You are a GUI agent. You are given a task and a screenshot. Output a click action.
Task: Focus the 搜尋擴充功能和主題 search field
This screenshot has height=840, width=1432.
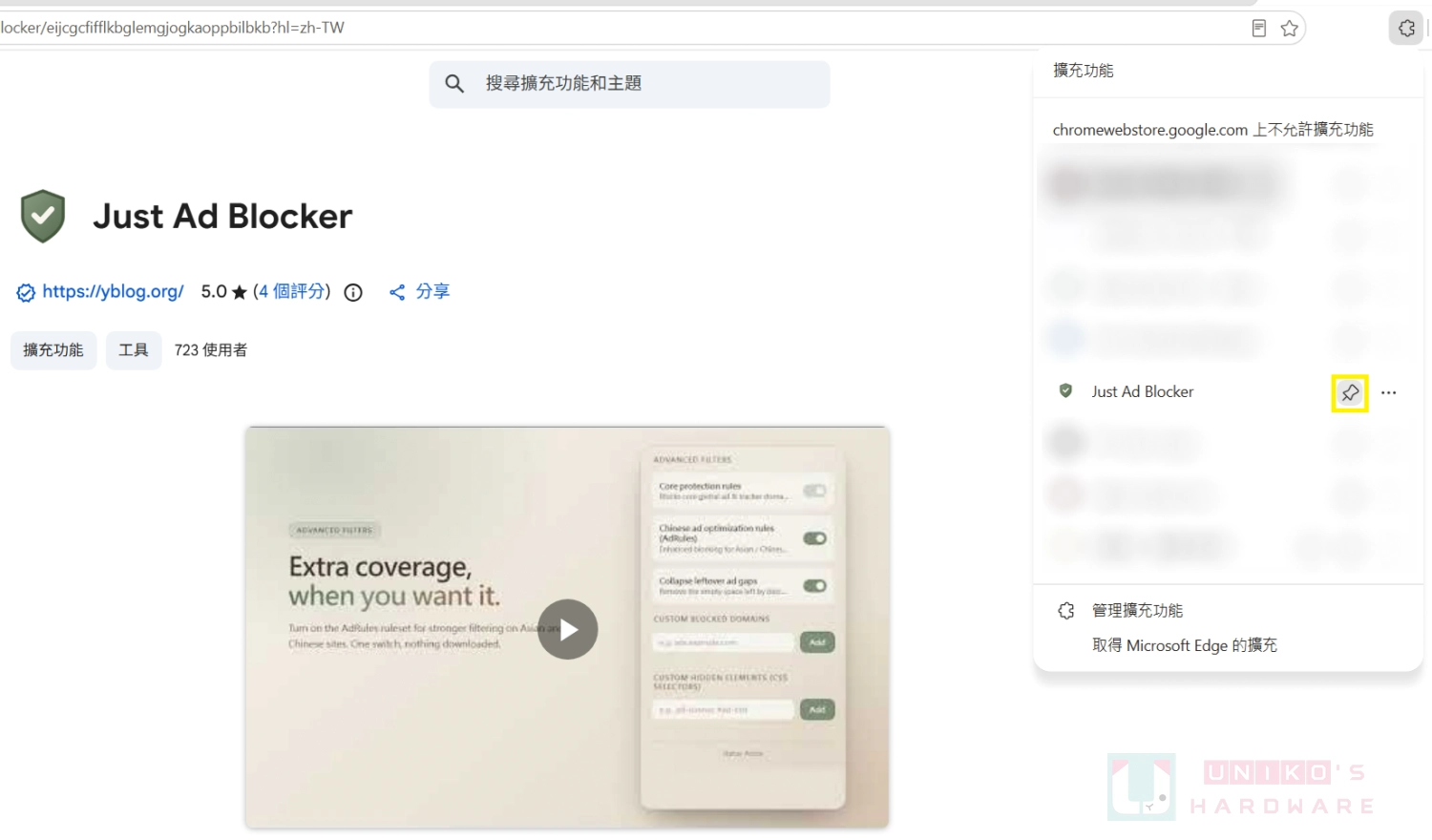(629, 84)
